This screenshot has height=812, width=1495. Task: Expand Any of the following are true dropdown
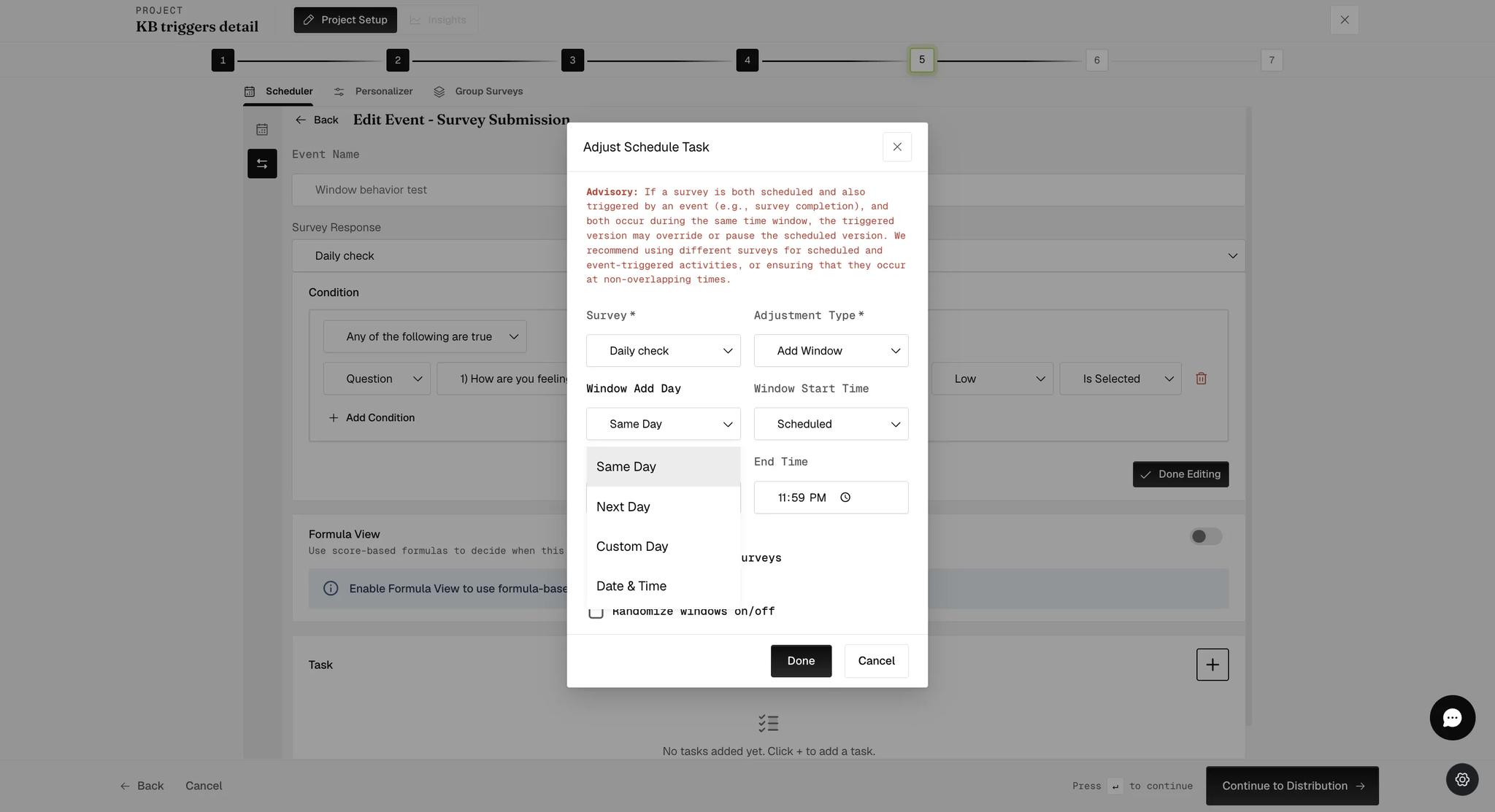pyautogui.click(x=425, y=336)
